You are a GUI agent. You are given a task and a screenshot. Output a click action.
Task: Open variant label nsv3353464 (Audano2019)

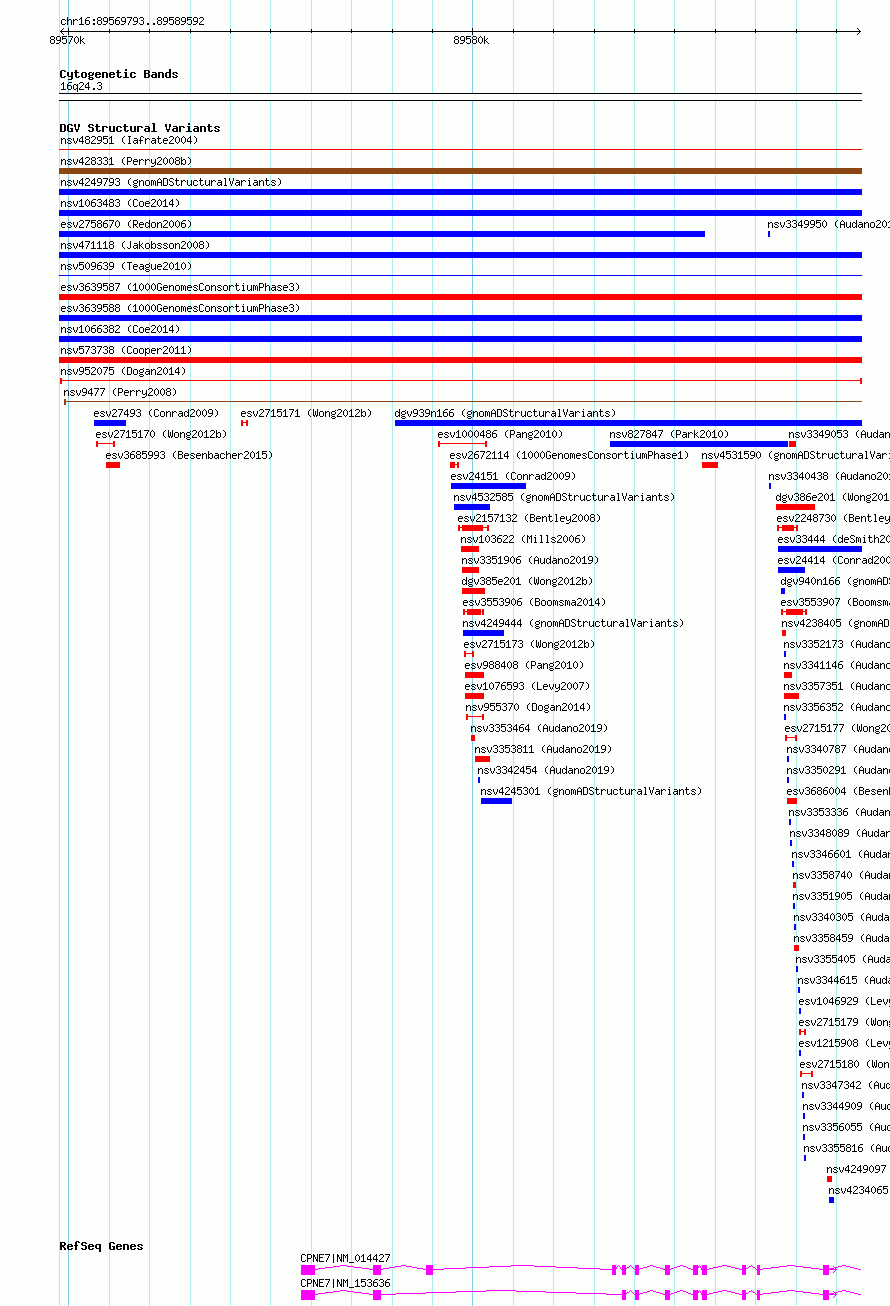pos(540,728)
